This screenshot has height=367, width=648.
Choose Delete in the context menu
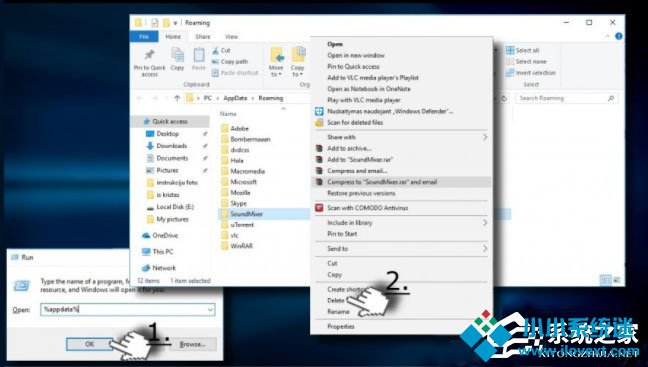coord(336,300)
